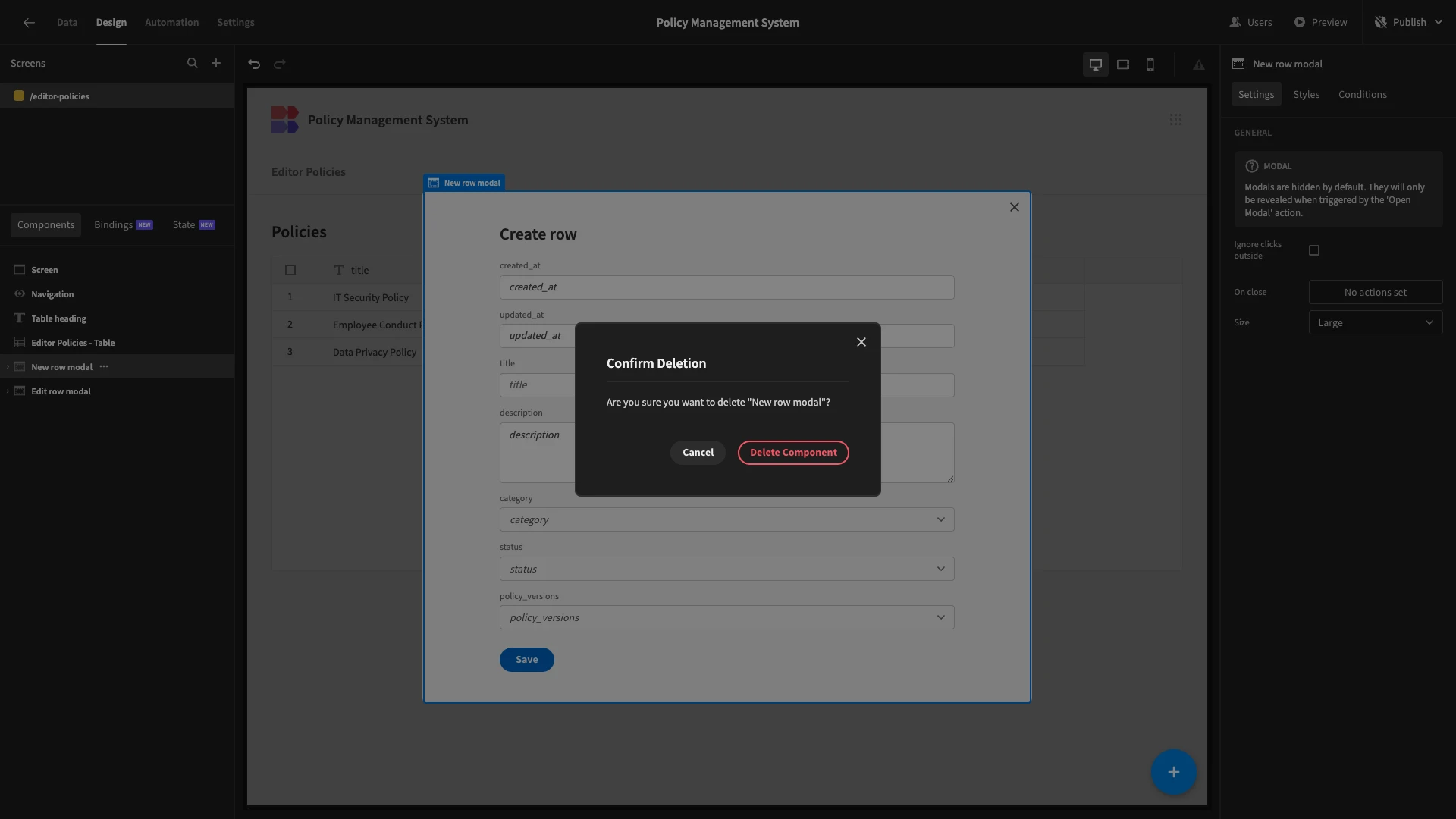Open the status dropdown
The width and height of the screenshot is (1456, 819).
726,569
